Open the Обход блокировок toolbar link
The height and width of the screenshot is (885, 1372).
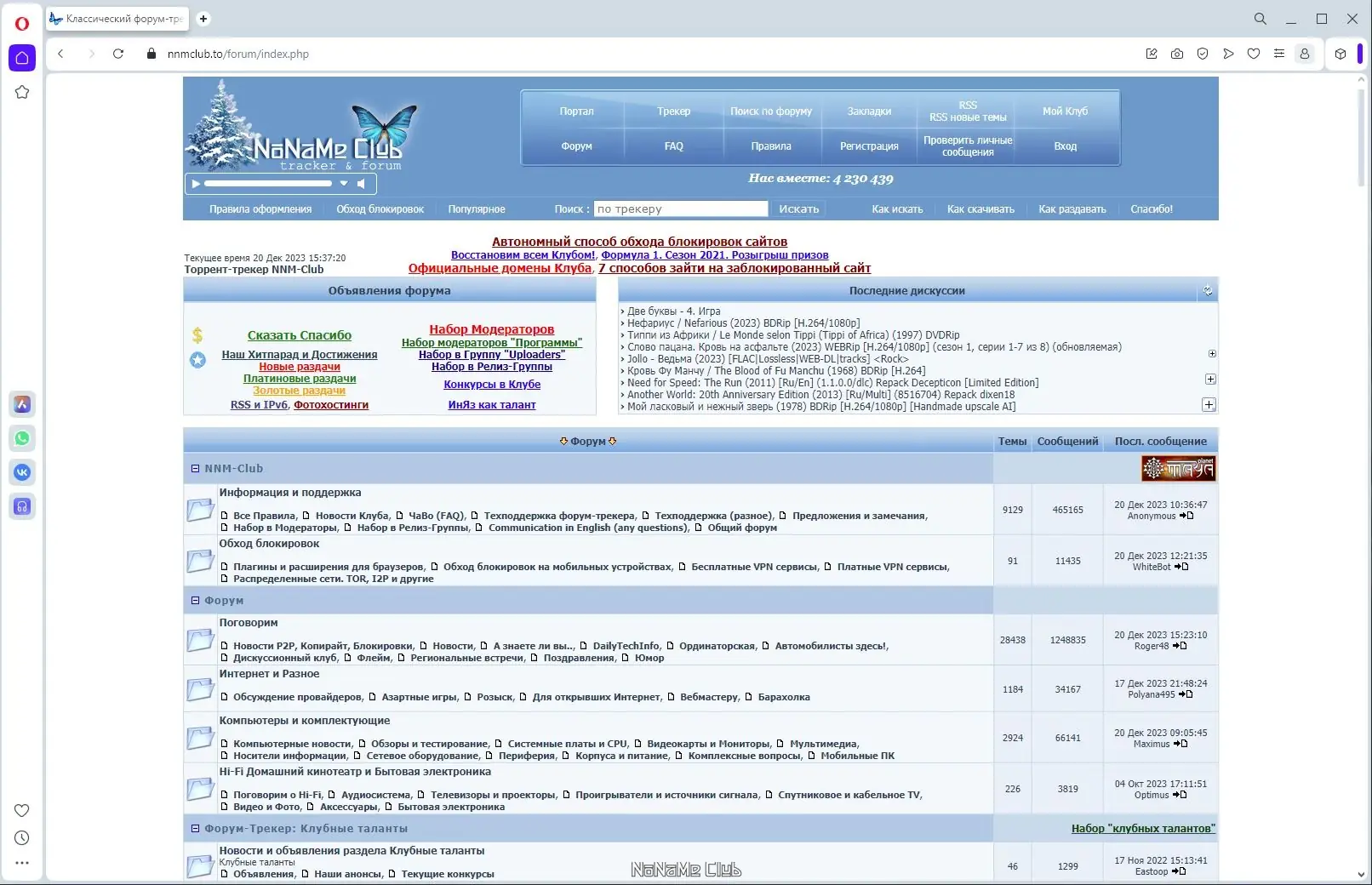[x=380, y=209]
